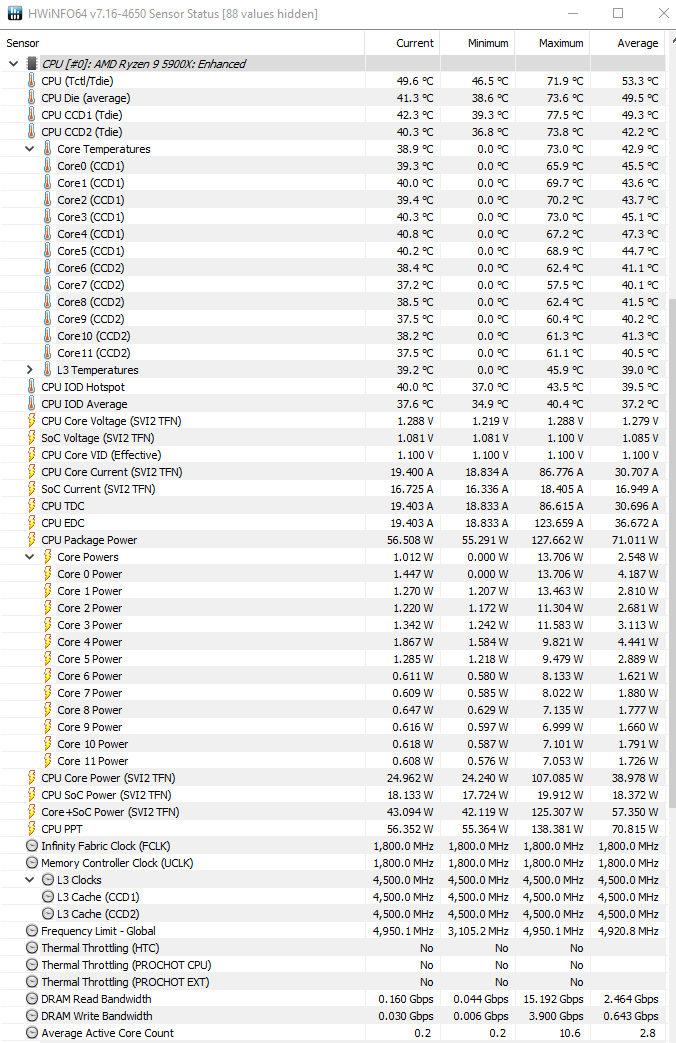Screen dimensions: 676x1043
Task: Click thermometer icon for CPU CCD2 (Tdie)
Action: (31, 132)
